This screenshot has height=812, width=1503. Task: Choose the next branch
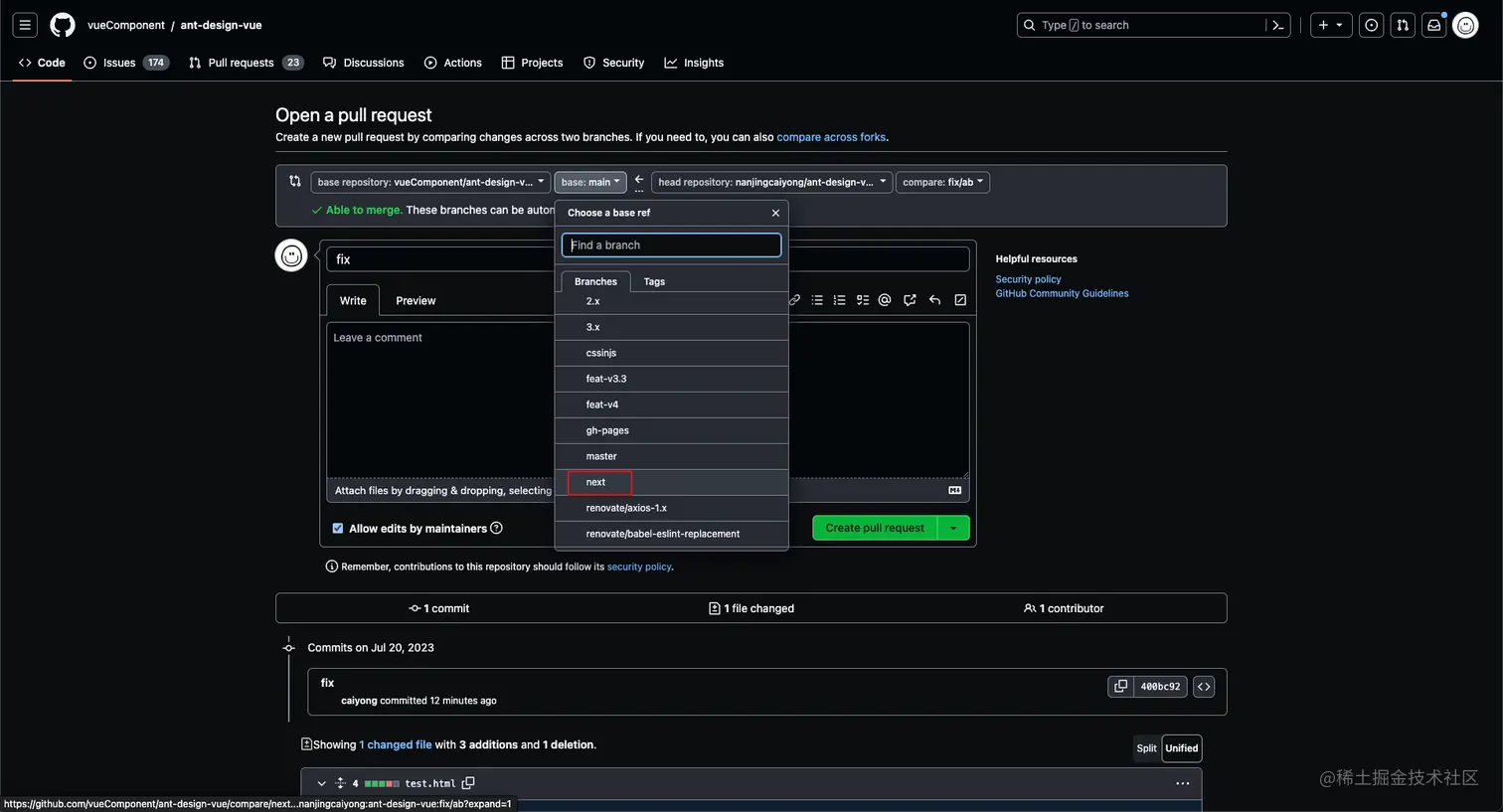[x=671, y=482]
